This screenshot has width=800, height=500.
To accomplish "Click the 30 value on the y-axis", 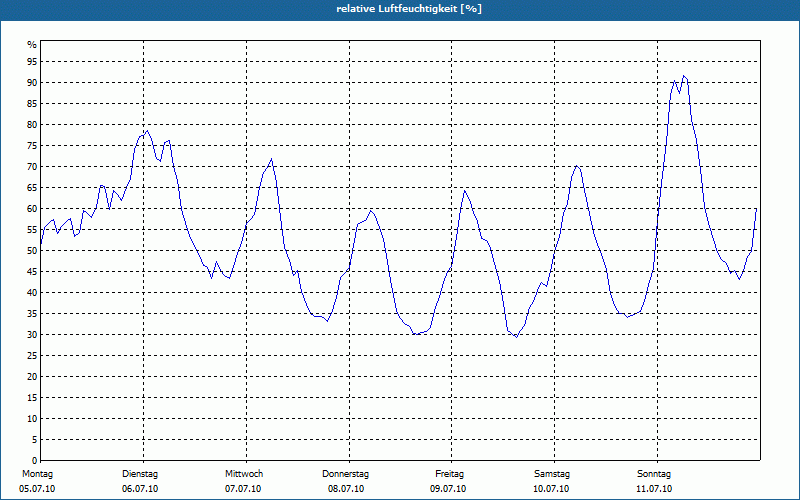I will [x=32, y=335].
